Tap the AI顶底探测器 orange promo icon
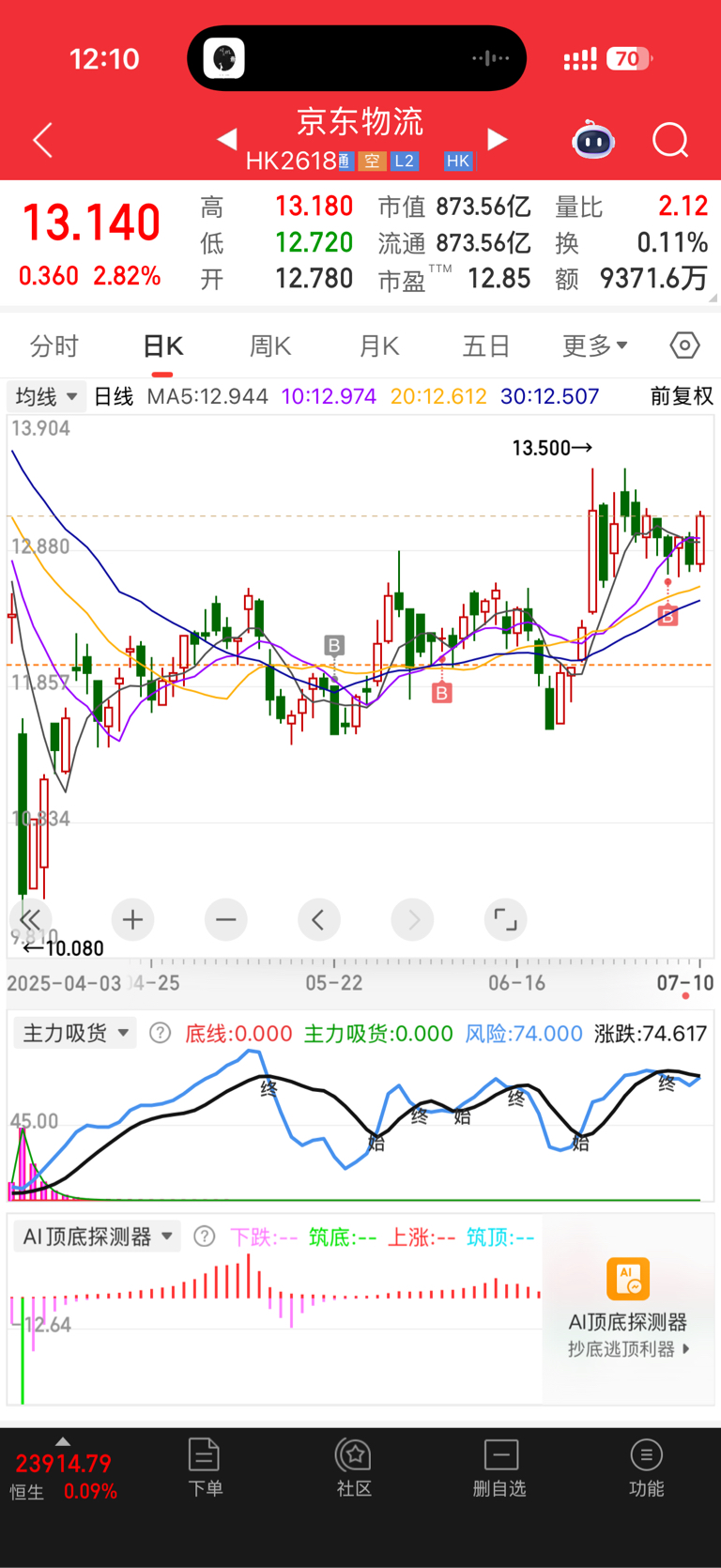This screenshot has height=1568, width=721. tap(628, 1279)
